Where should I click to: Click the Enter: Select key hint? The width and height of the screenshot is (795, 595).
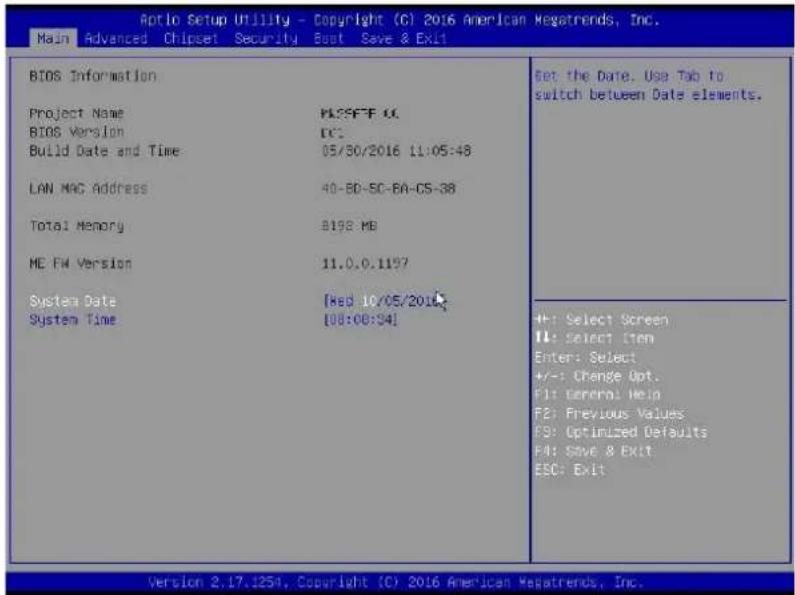pos(585,357)
